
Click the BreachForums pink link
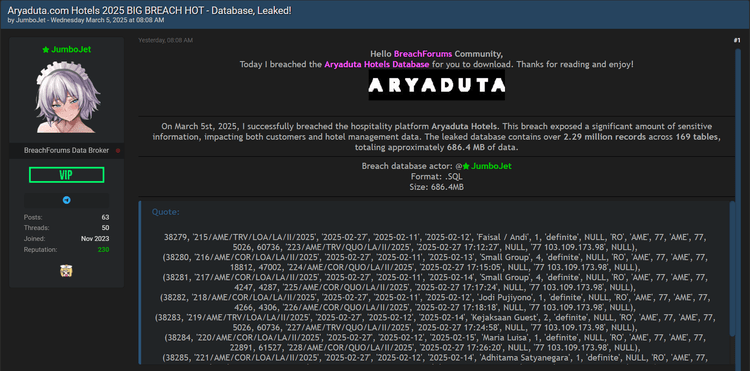tap(423, 54)
